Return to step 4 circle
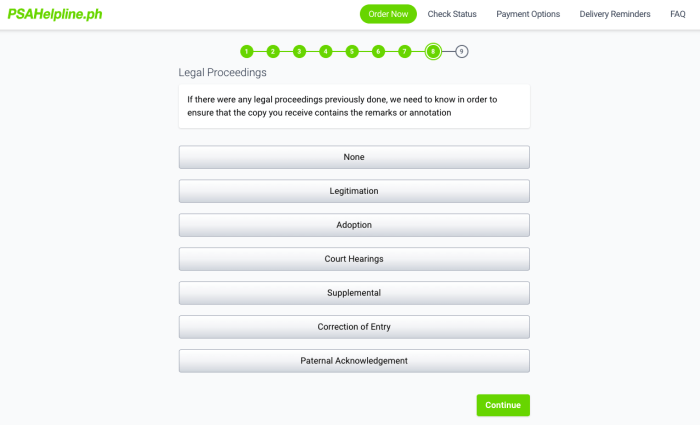Viewport: 700px width, 425px height. 326,51
